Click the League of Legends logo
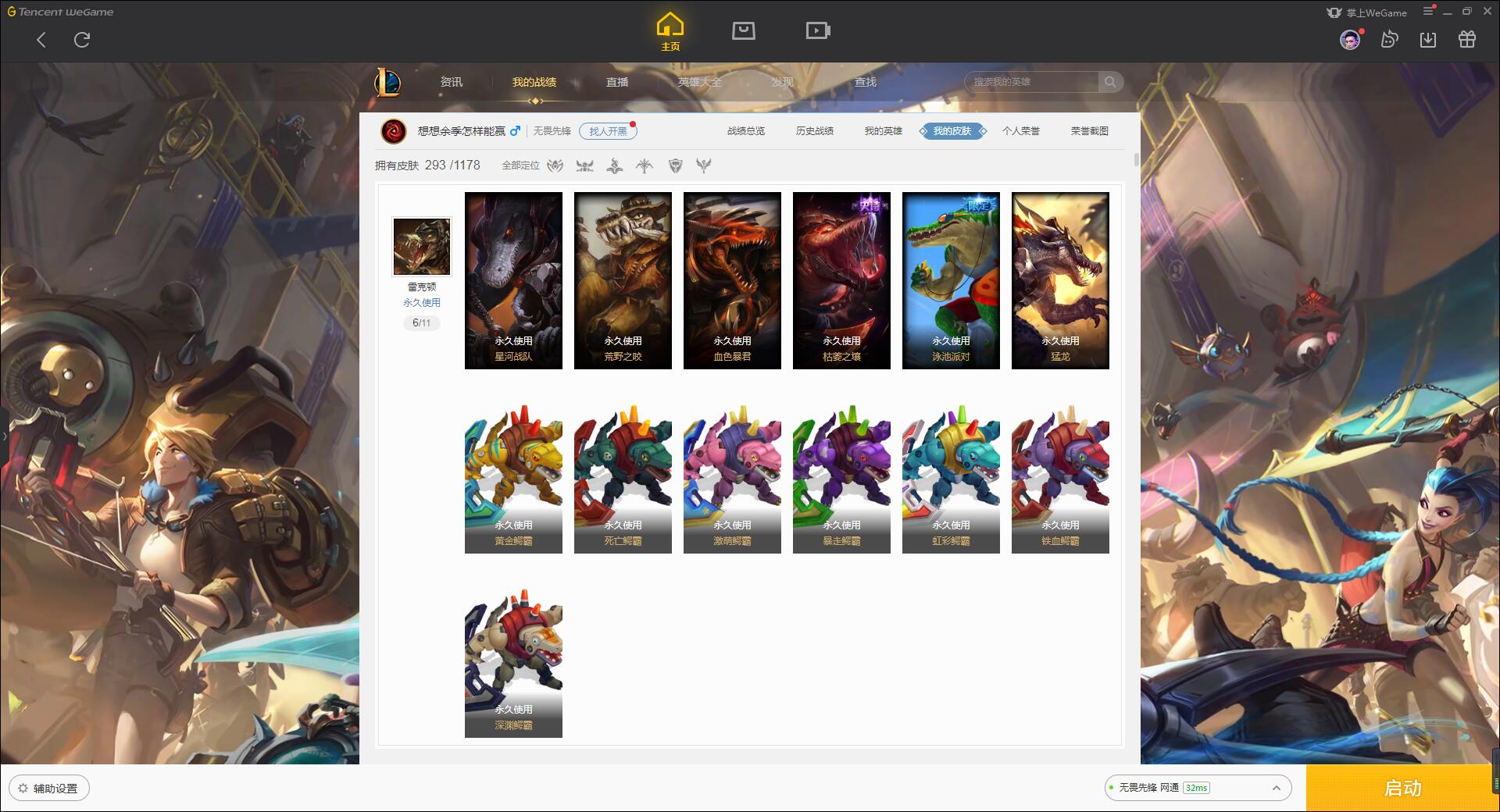1500x812 pixels. 387,82
